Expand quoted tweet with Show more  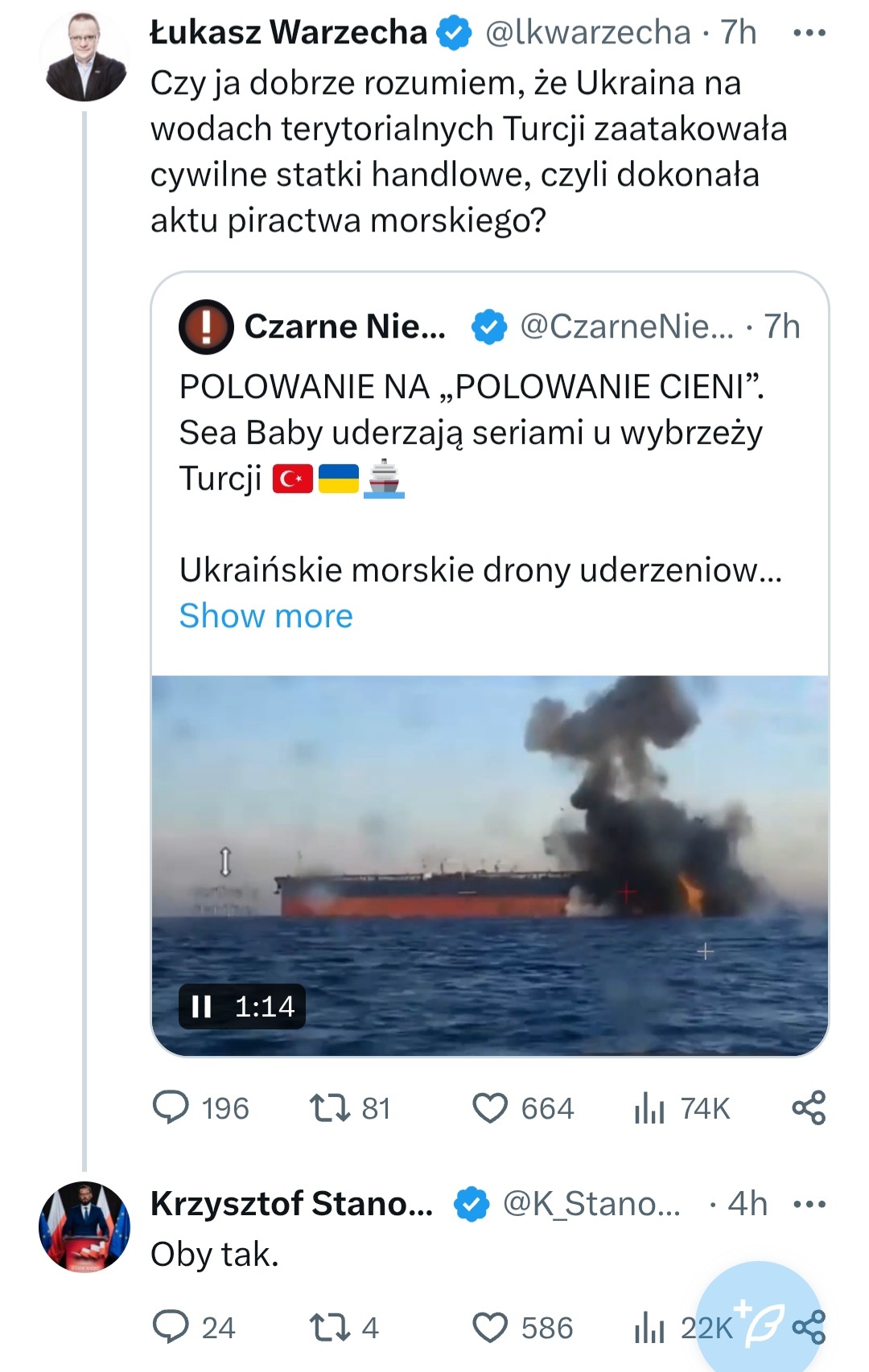[266, 616]
